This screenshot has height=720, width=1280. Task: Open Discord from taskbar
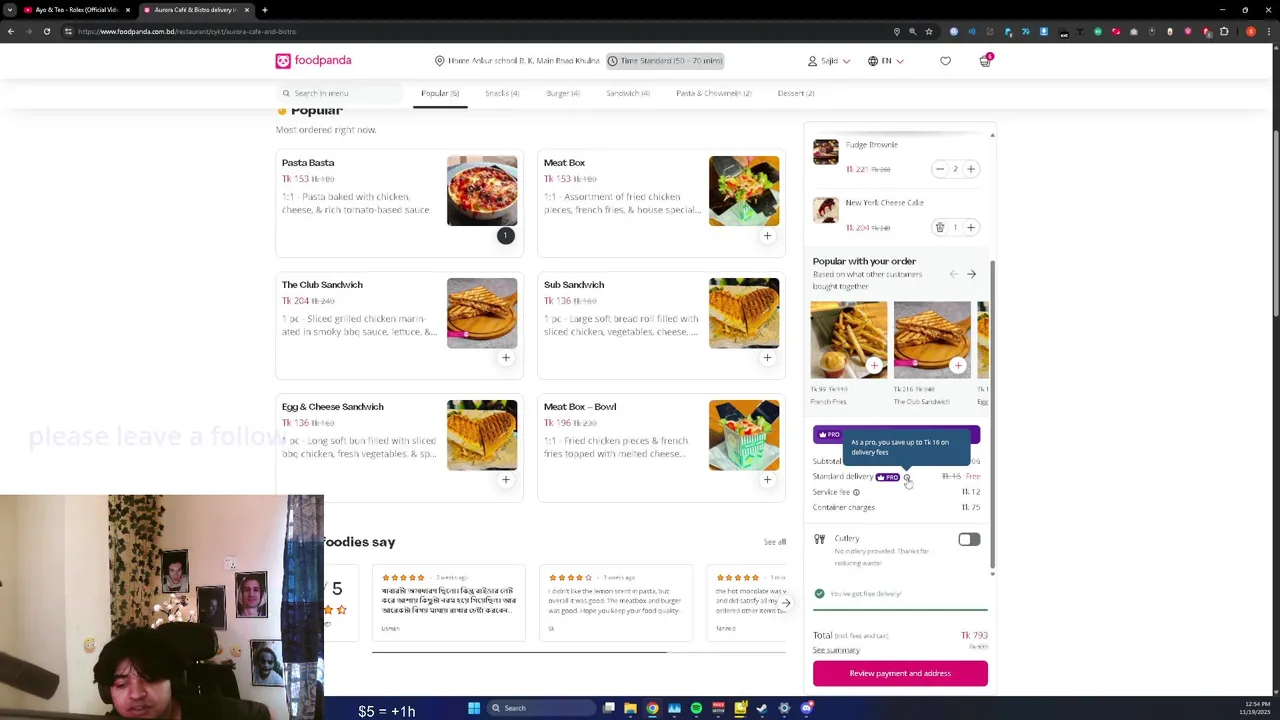point(806,708)
